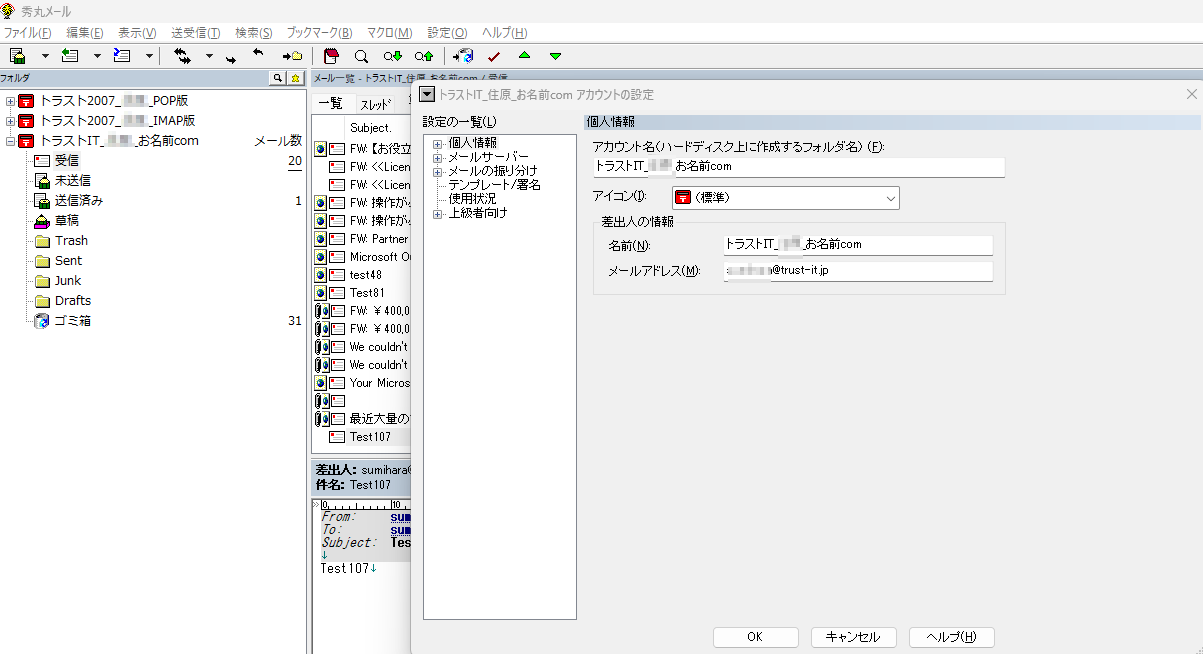
Task: Click the magnifying glass search toolbar icon
Action: (361, 56)
